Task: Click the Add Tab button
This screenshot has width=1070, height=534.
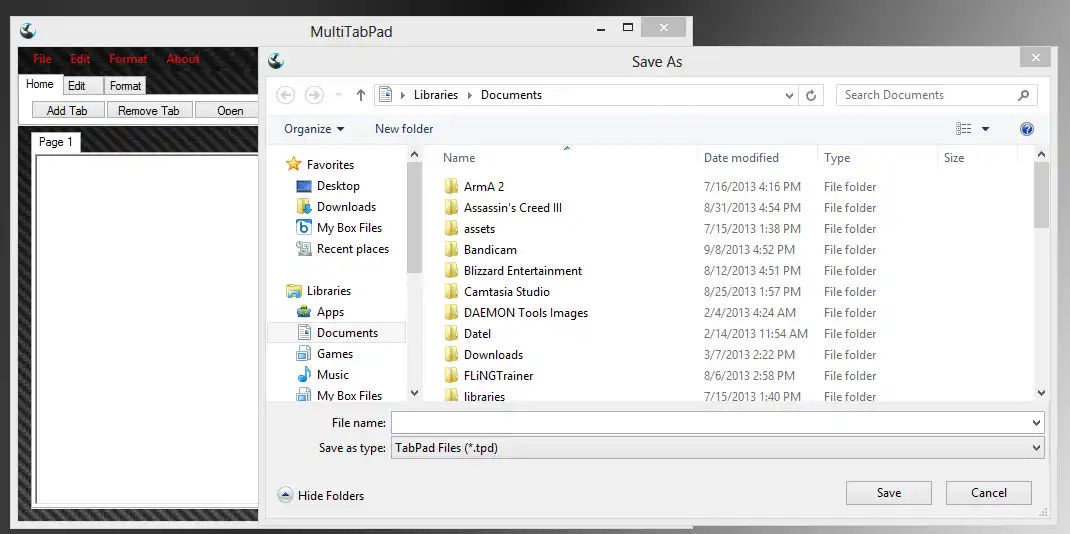Action: point(67,110)
